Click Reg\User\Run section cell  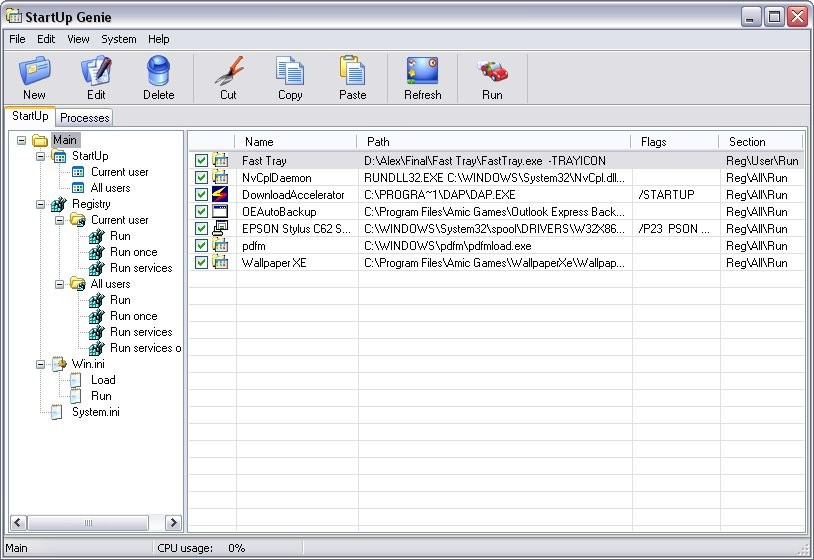762,160
